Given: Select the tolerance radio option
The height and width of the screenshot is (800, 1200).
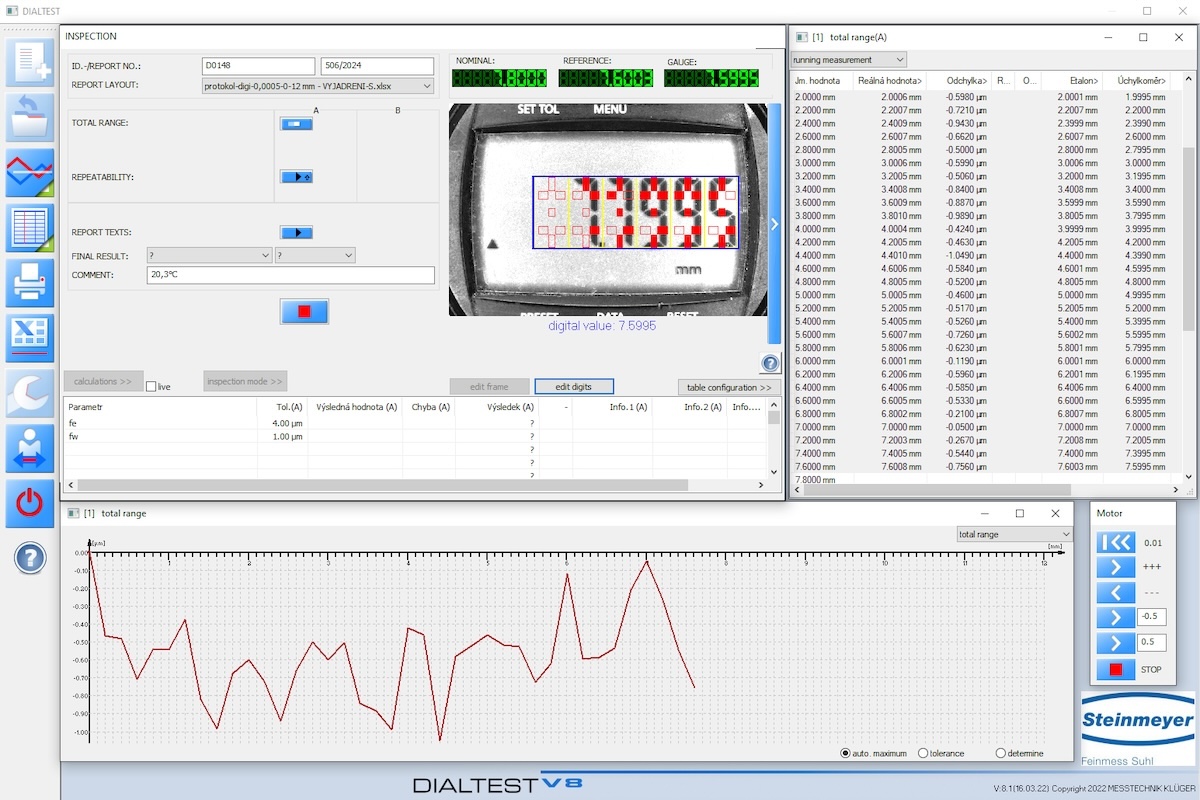Looking at the screenshot, I should [x=923, y=753].
